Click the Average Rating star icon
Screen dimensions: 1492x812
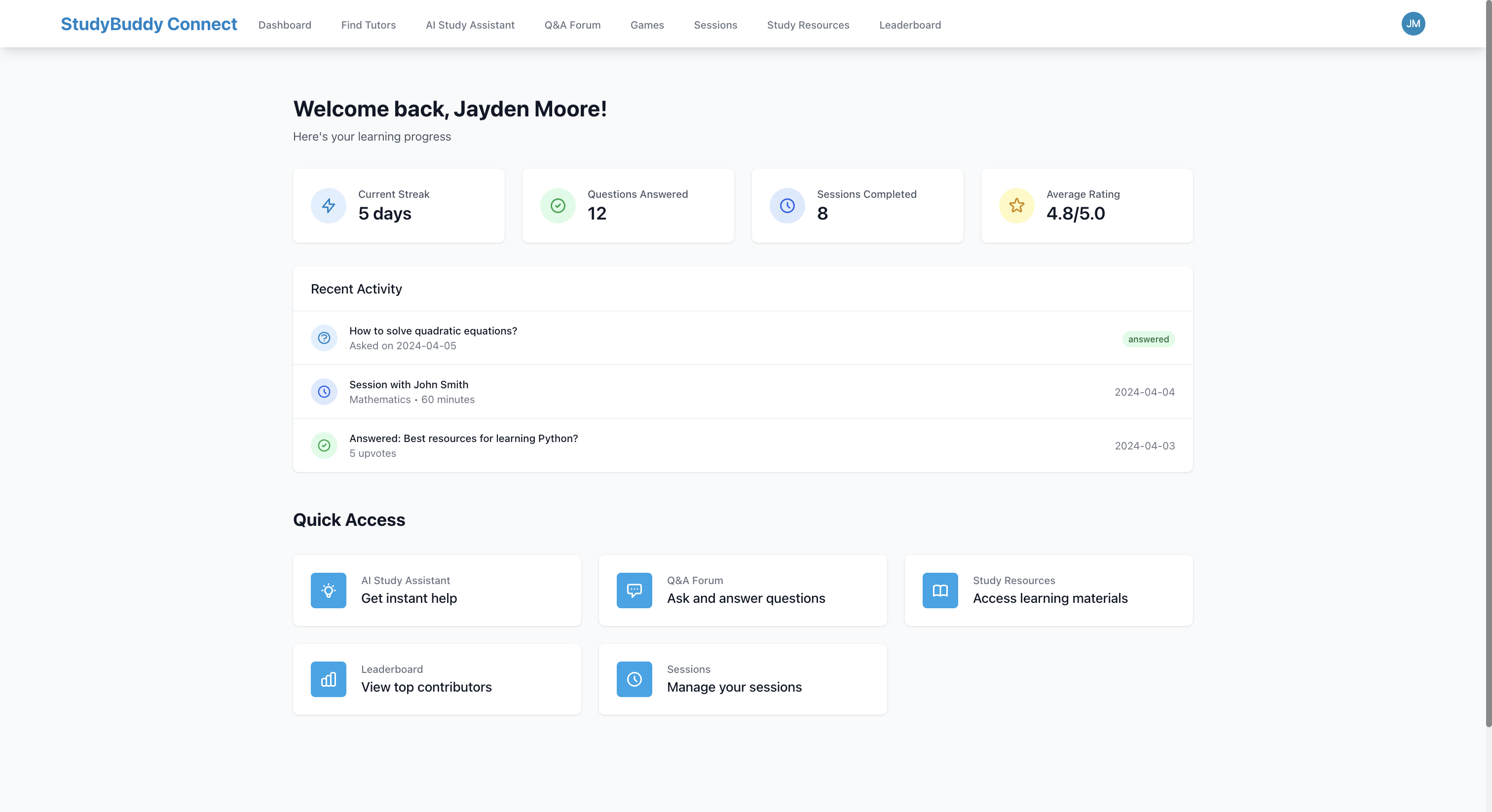coord(1016,206)
